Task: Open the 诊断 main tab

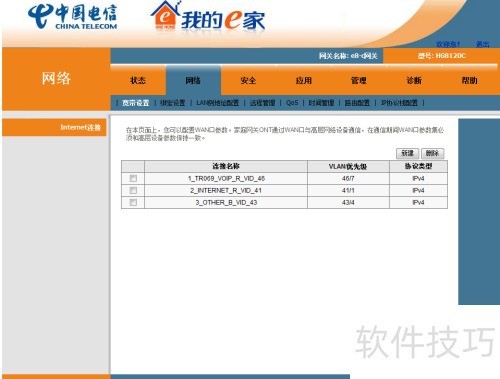Action: [x=414, y=80]
